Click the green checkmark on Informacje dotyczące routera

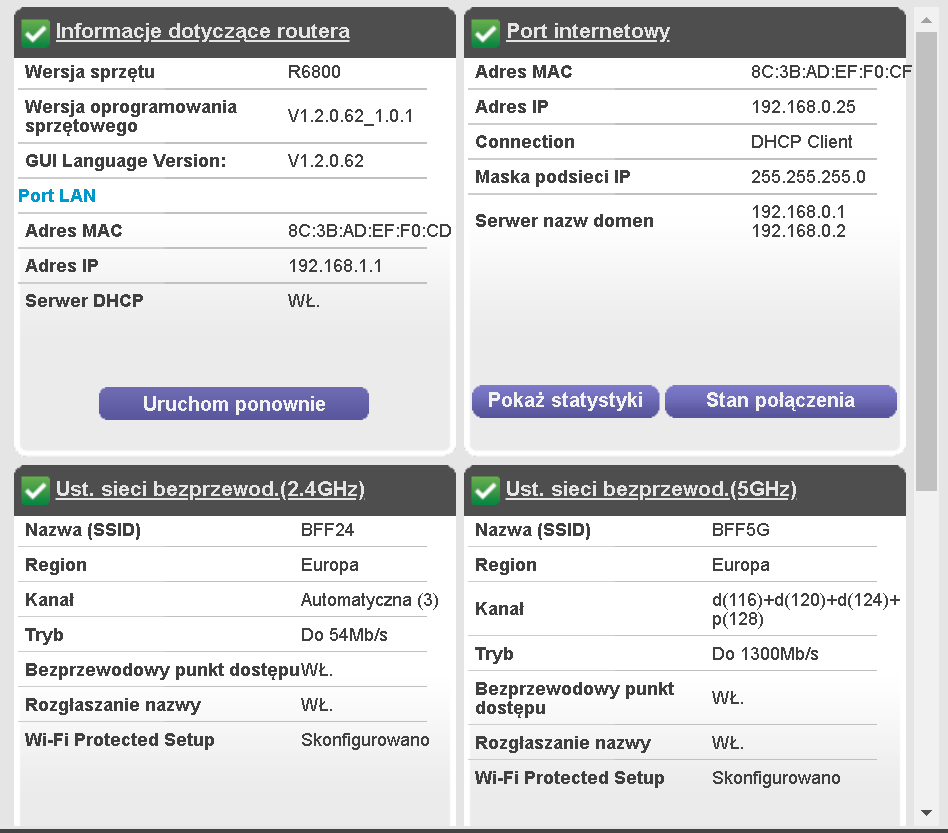point(35,32)
